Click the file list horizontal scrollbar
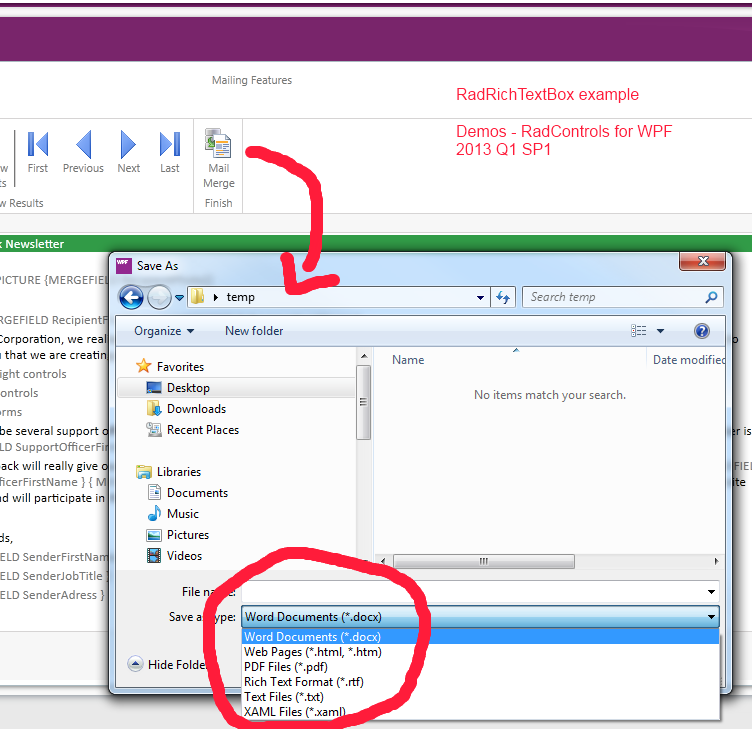The image size is (752, 729). click(x=483, y=561)
